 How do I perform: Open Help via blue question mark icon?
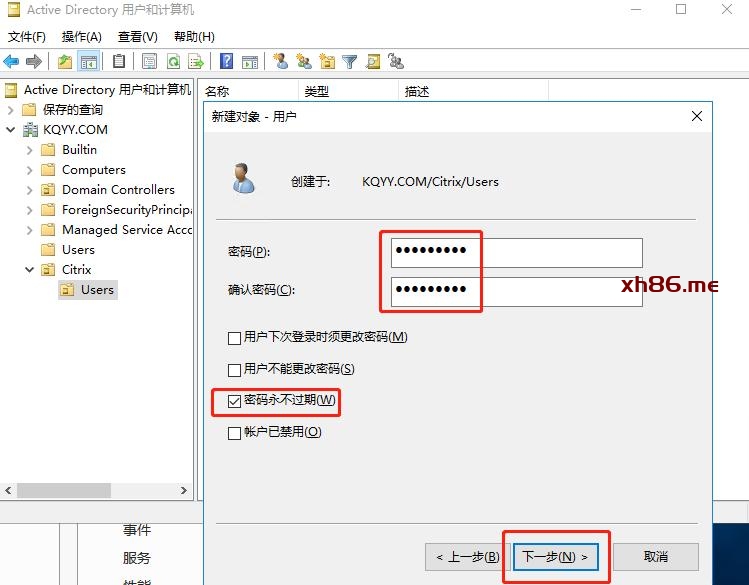(227, 62)
